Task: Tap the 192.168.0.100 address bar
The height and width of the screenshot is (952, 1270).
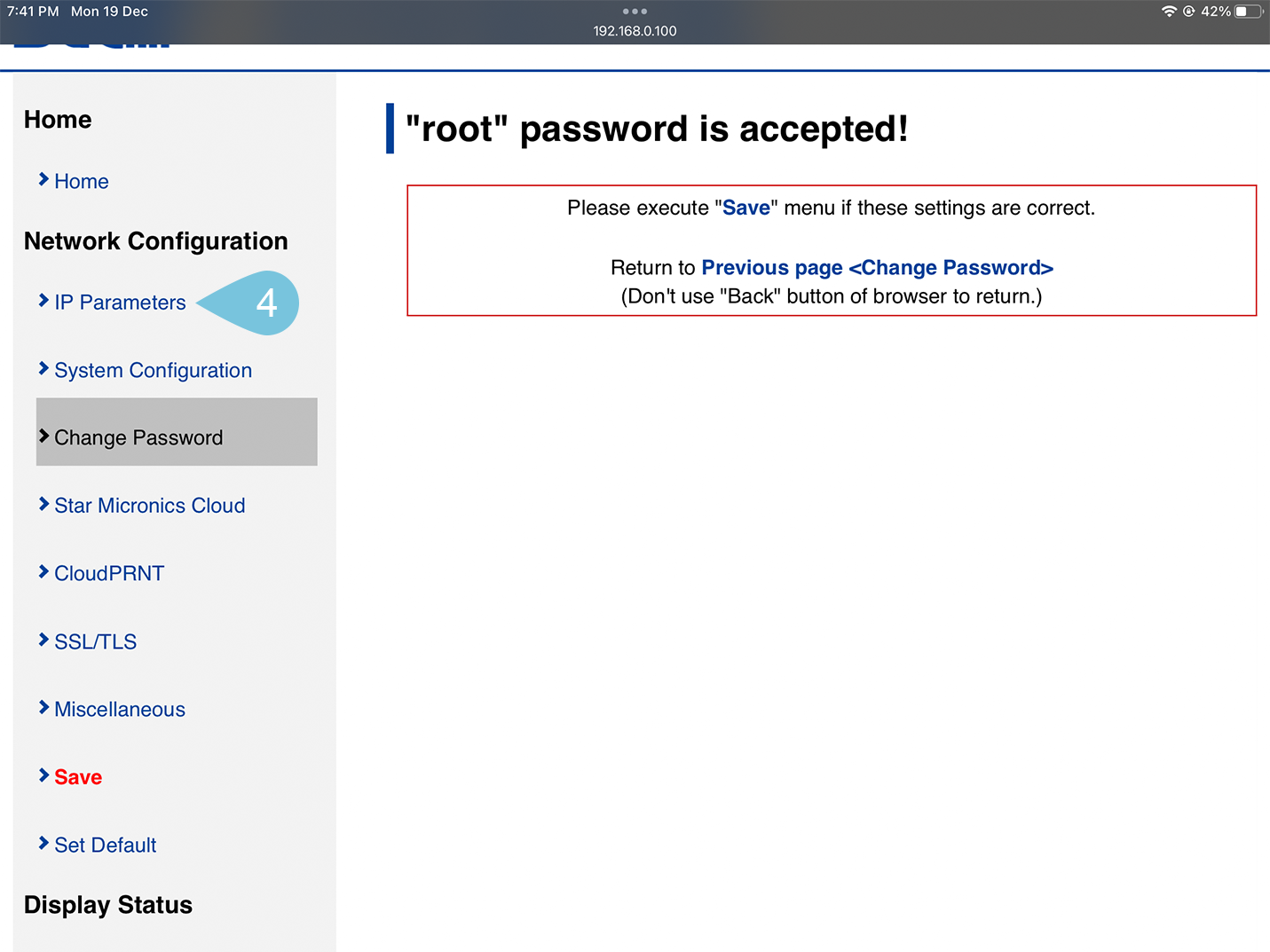Action: pos(635,31)
